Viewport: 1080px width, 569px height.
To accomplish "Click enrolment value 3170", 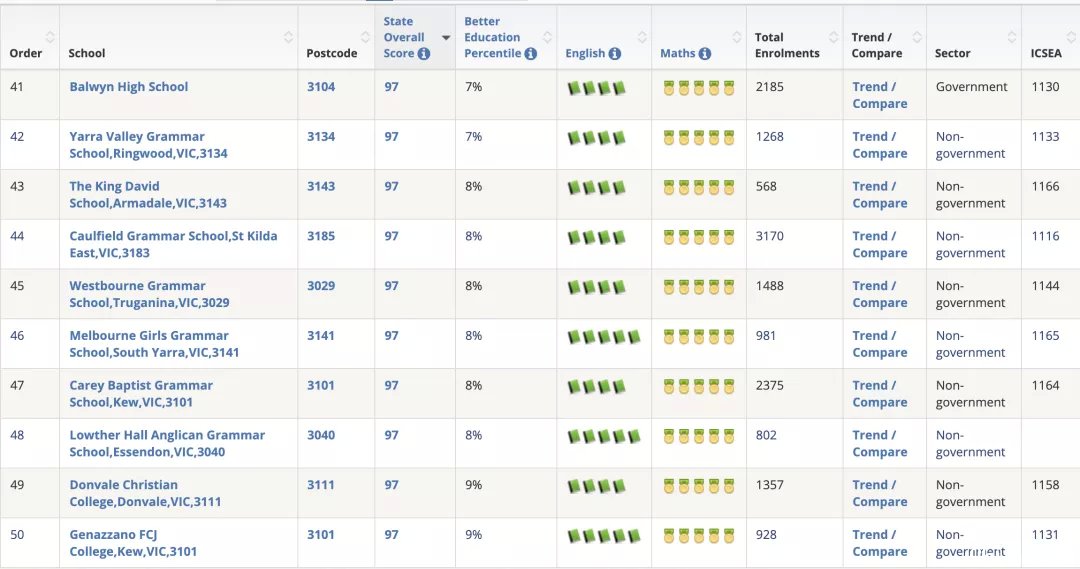I will pyautogui.click(x=769, y=236).
